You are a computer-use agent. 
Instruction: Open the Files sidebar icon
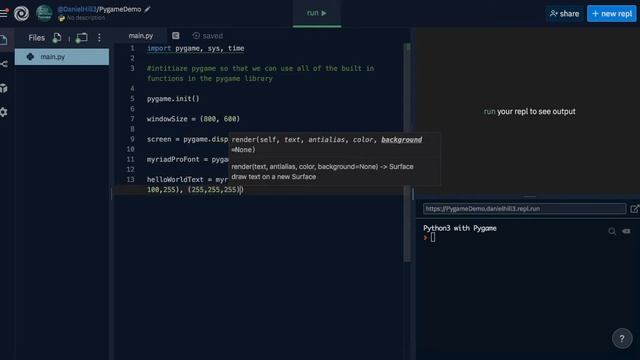4,40
